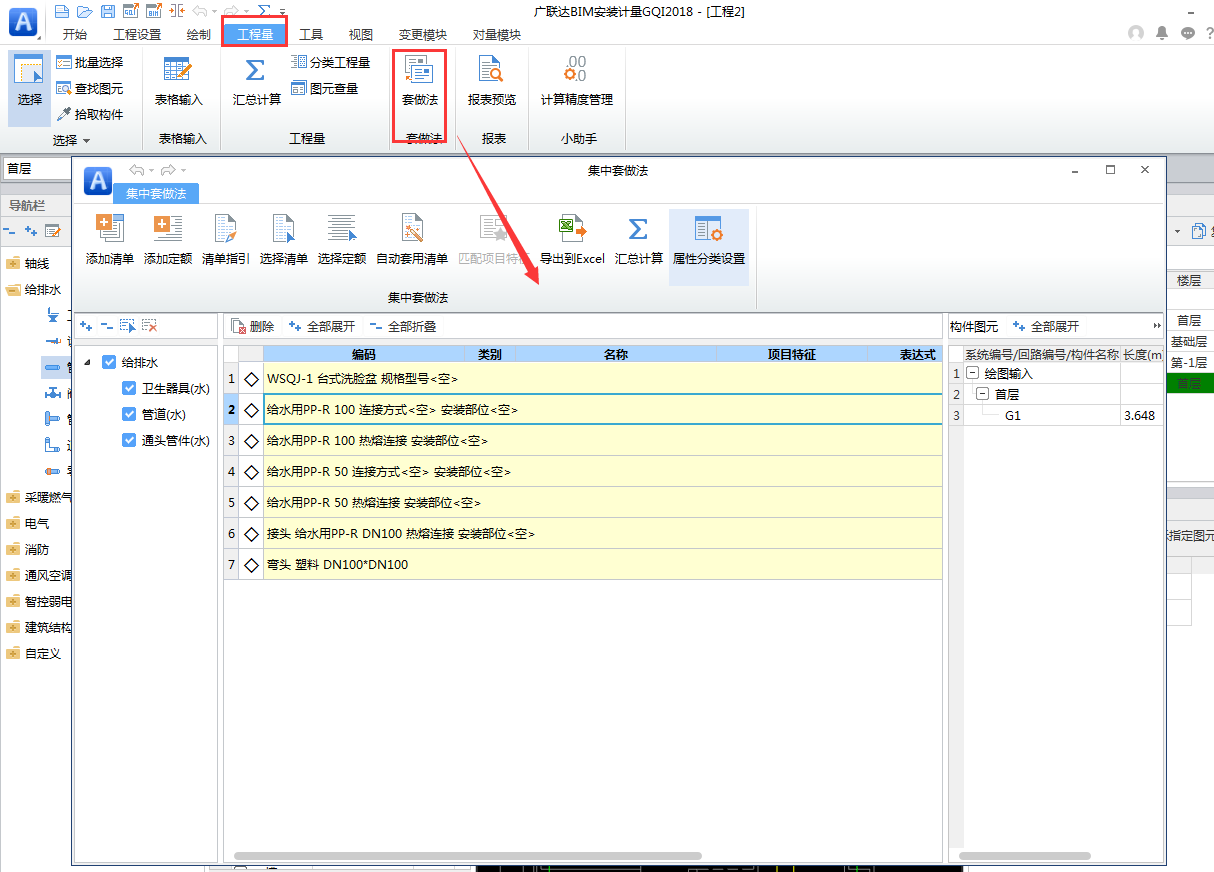
Task: Click the 添加定额 icon
Action: click(x=167, y=228)
